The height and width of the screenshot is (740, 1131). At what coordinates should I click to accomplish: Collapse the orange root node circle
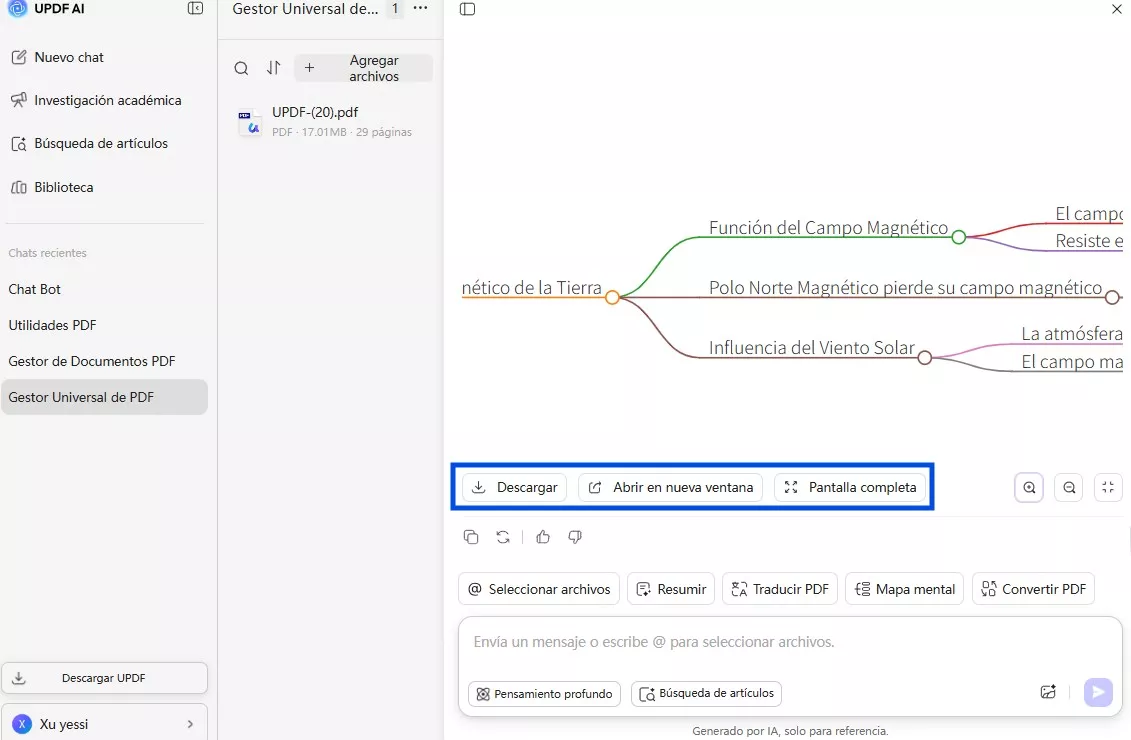tap(612, 297)
